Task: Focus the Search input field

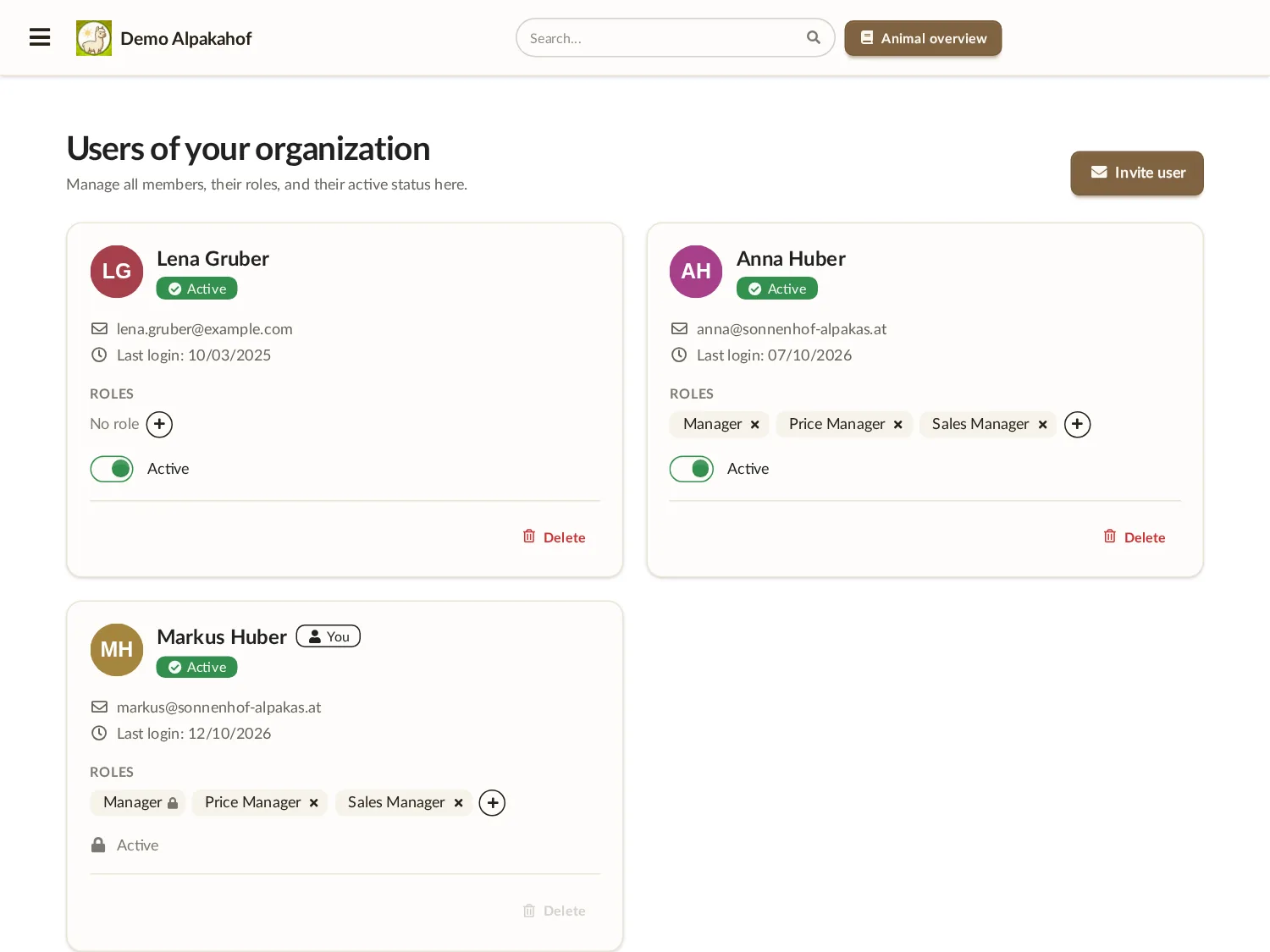Action: 675,38
